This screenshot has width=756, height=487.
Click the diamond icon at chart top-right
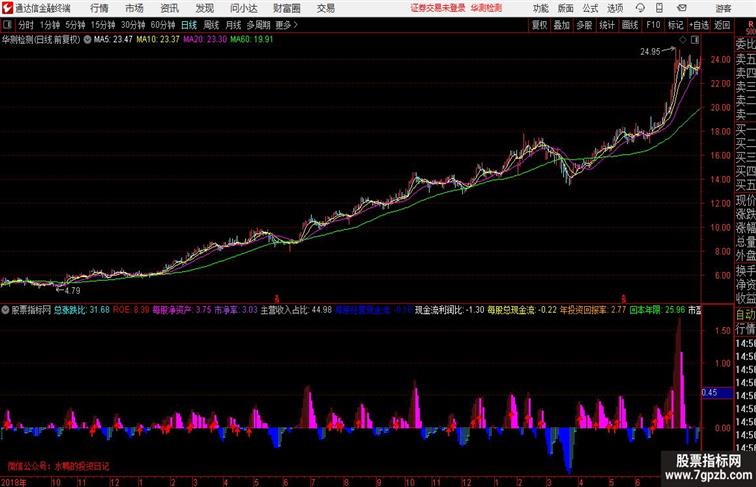pos(683,40)
